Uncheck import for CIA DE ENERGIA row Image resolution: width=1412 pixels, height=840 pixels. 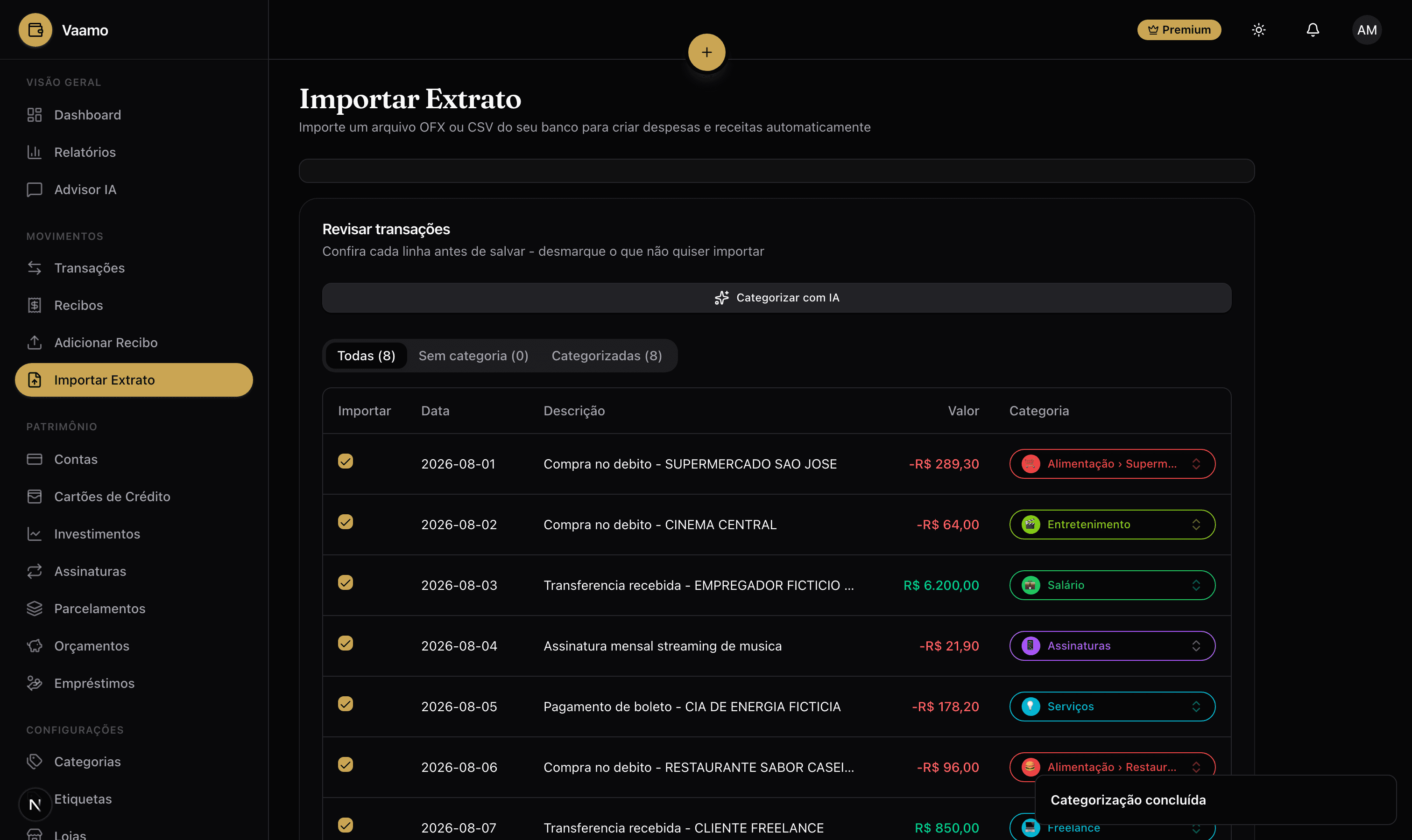[346, 704]
